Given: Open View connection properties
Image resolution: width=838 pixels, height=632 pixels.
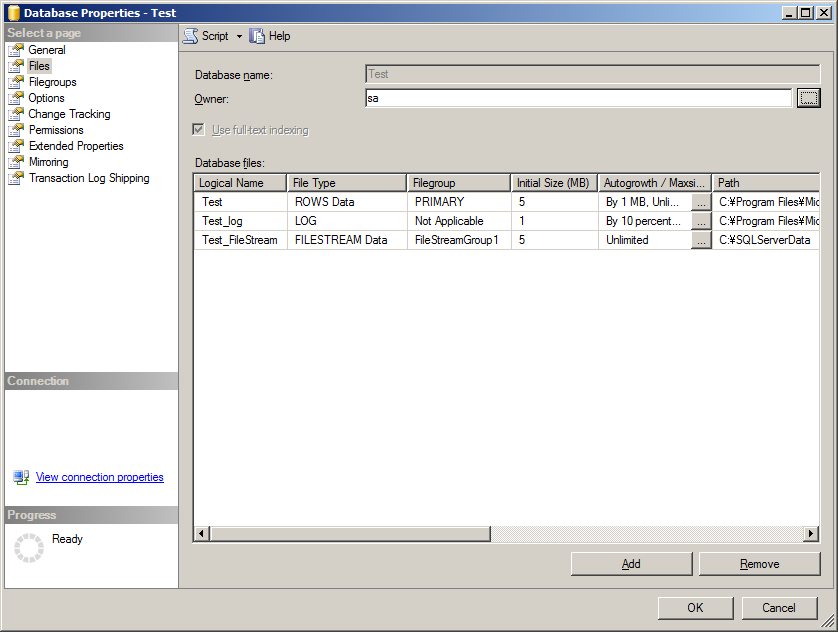Looking at the screenshot, I should 99,477.
